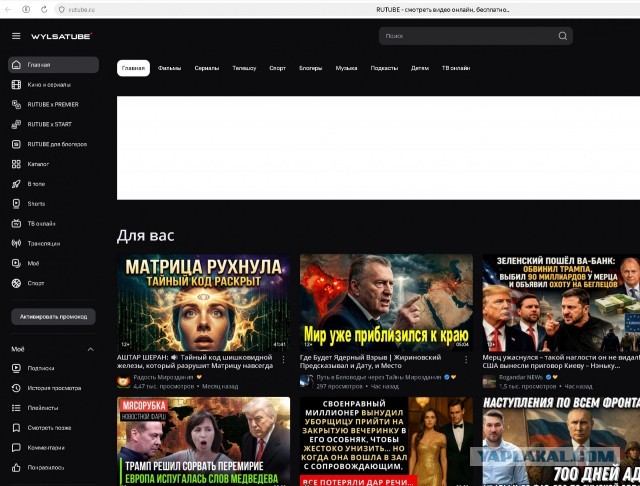Open Мир уже приблизился к краю thumbnail
This screenshot has height=486, width=640.
(386, 303)
